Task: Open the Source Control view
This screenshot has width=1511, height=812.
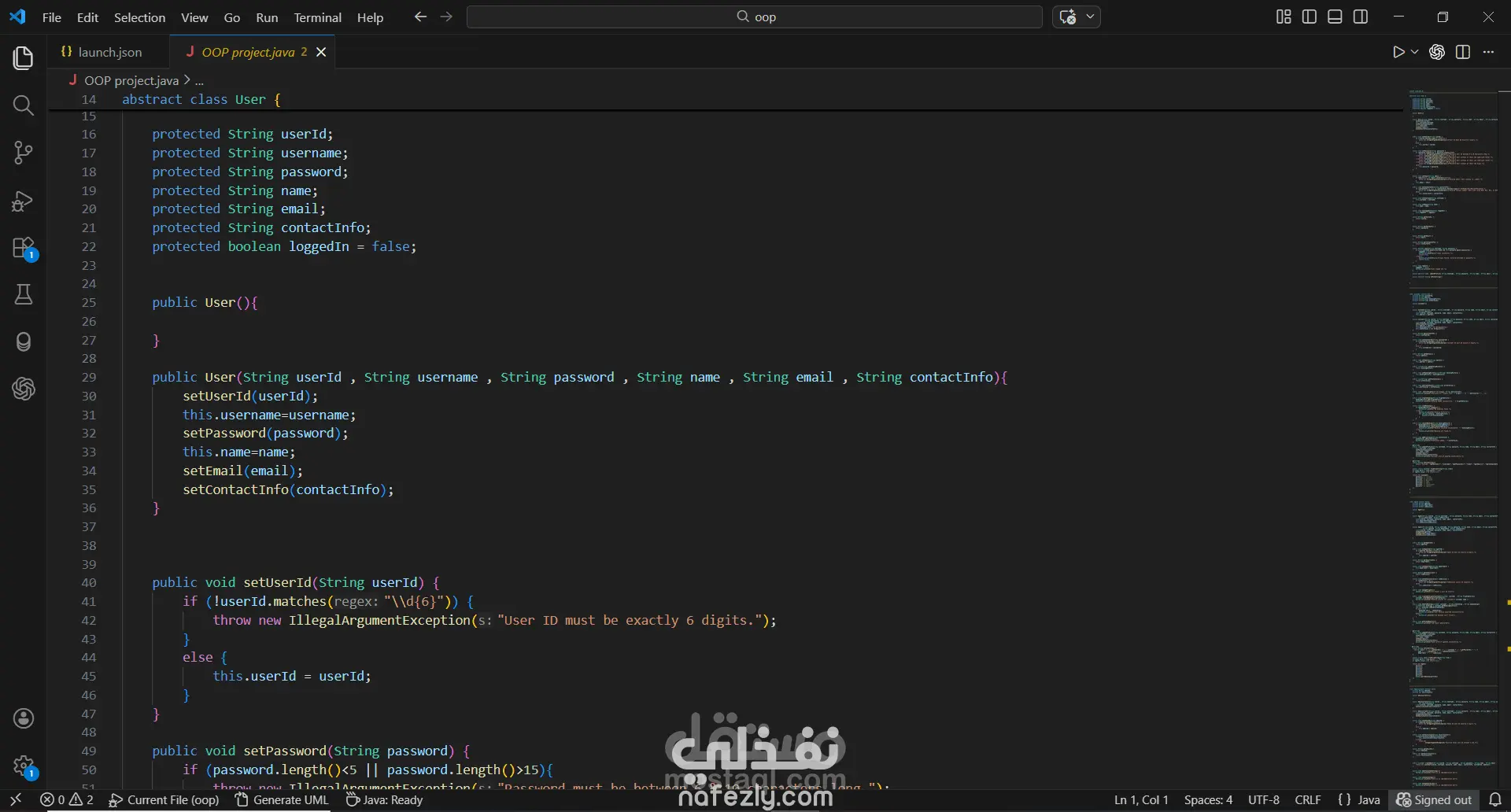Action: [x=24, y=153]
